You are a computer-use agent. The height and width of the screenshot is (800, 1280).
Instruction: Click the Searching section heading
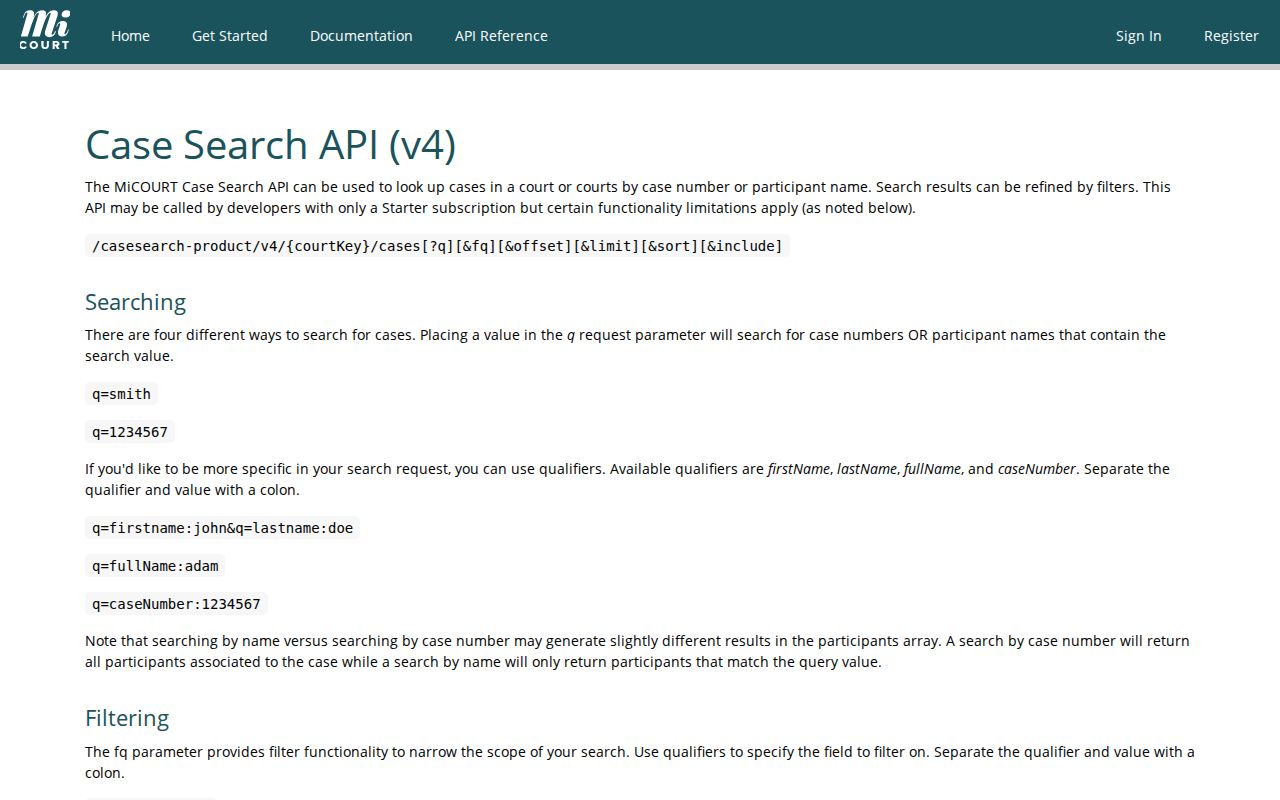[136, 302]
